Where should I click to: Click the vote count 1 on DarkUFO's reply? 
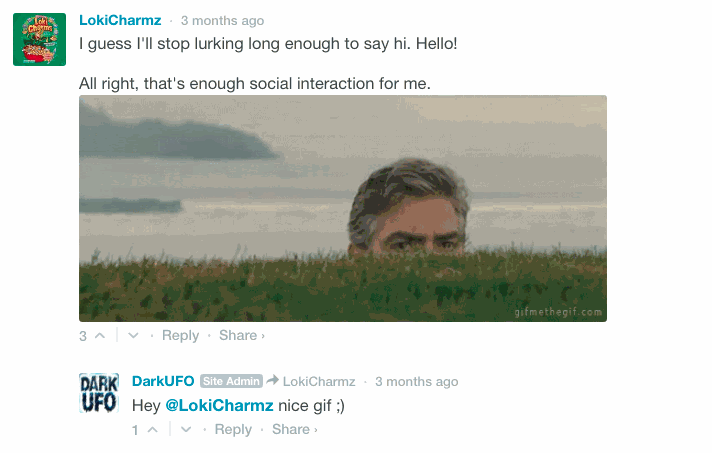tap(136, 430)
